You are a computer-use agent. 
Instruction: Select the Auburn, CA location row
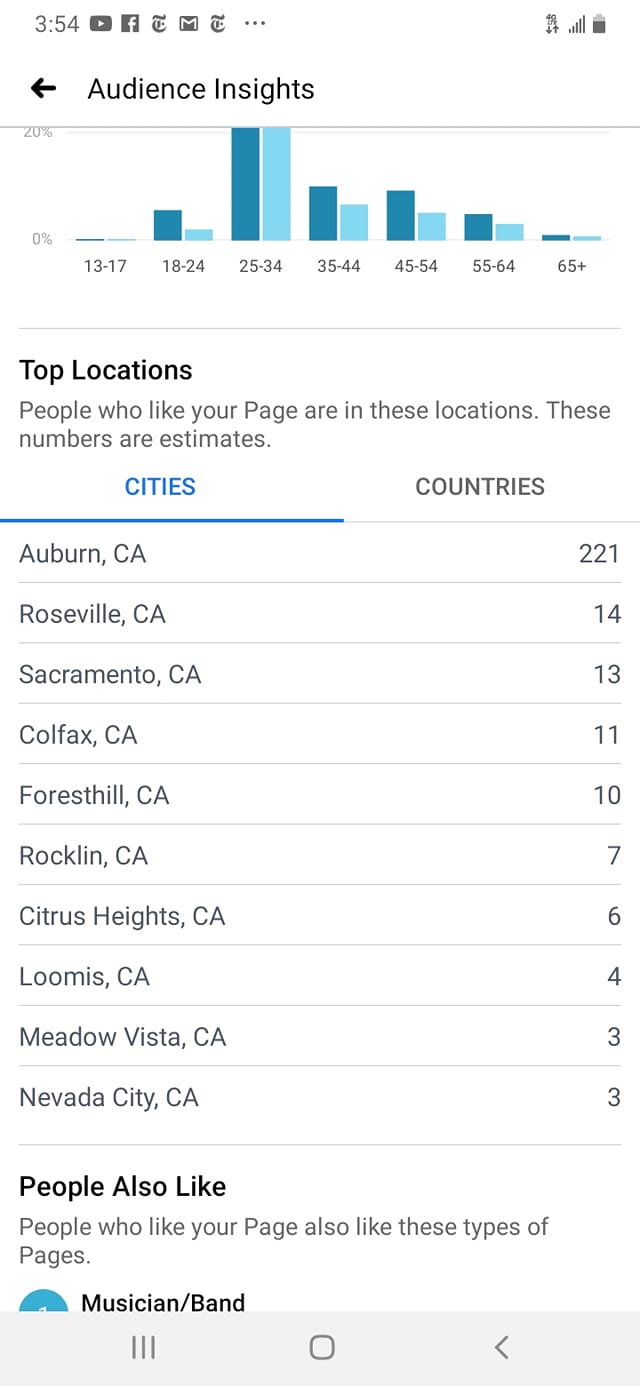click(x=320, y=553)
